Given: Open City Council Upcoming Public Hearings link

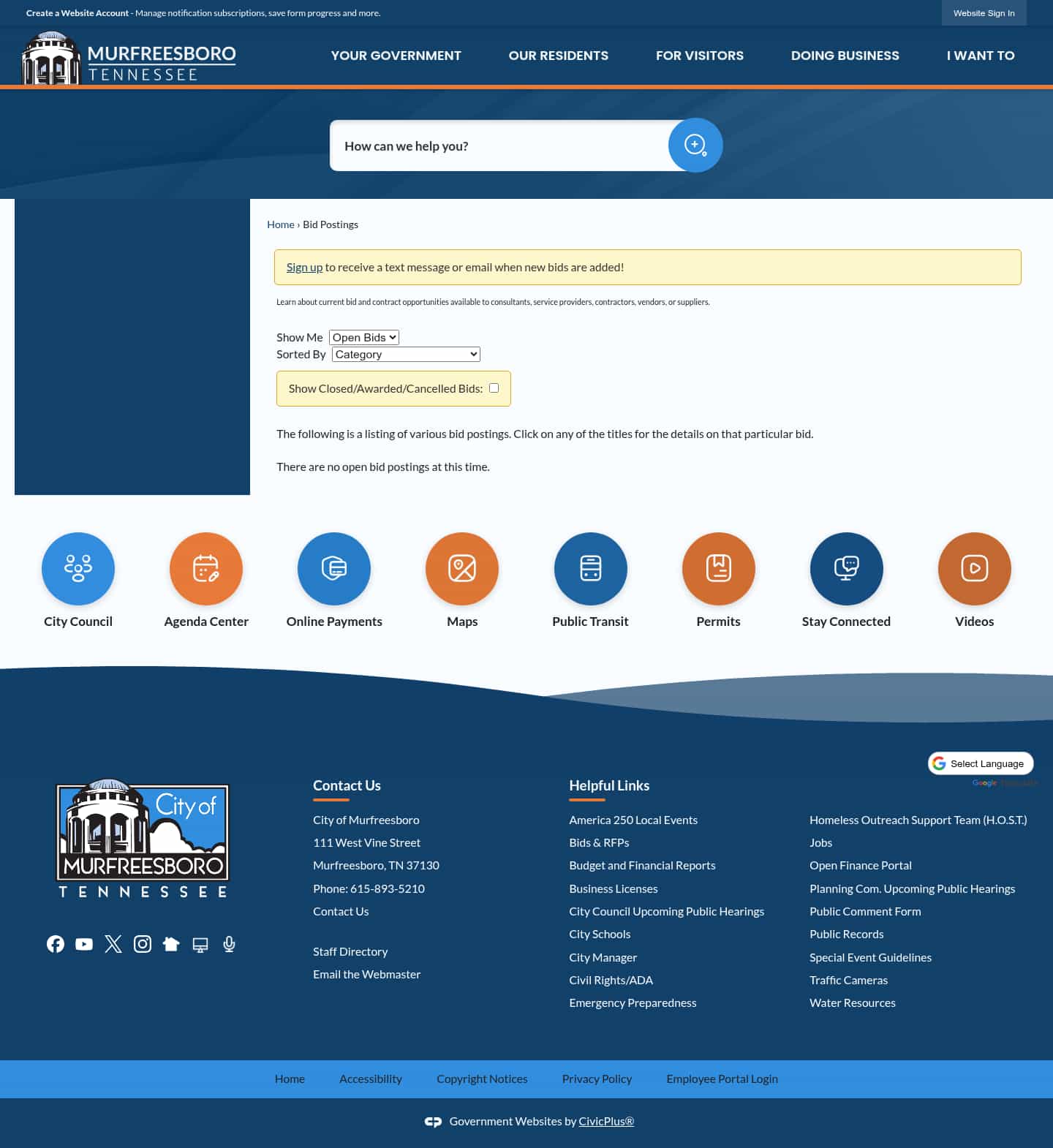Looking at the screenshot, I should 667,912.
